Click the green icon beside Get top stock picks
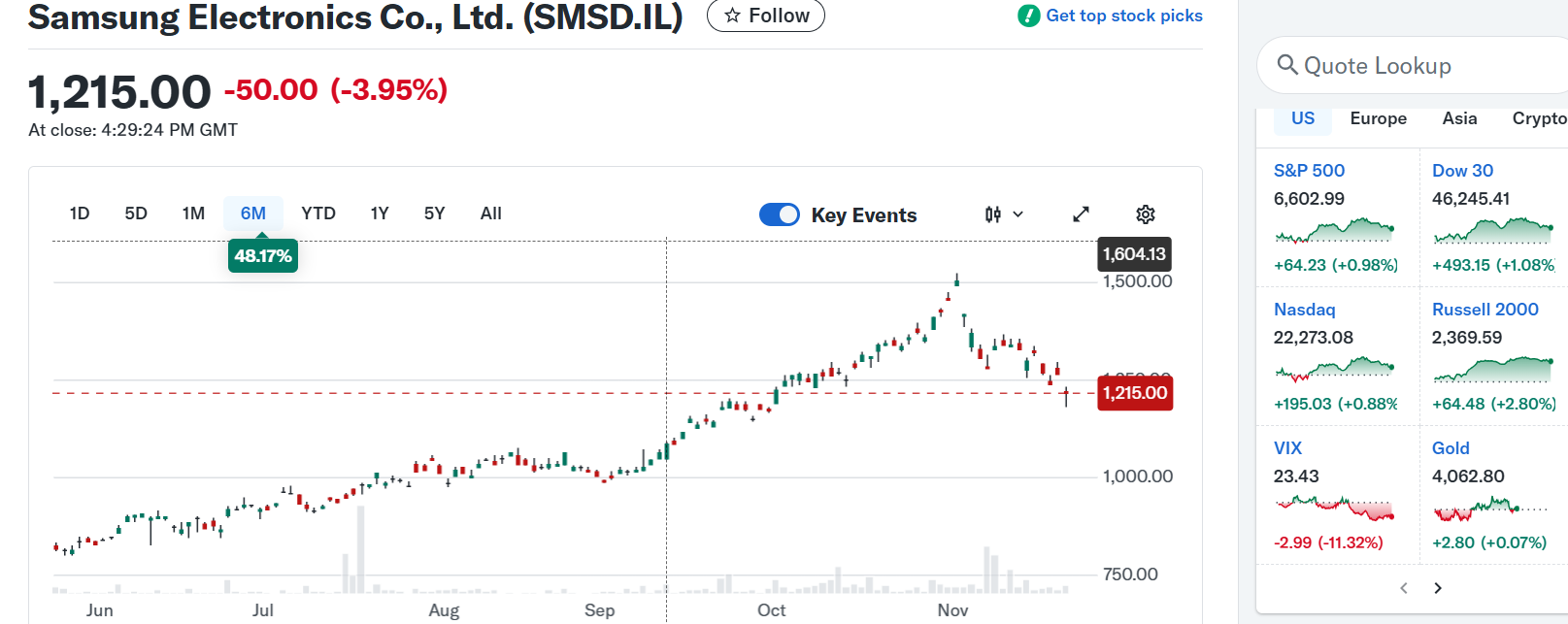The width and height of the screenshot is (1568, 624). [1028, 16]
